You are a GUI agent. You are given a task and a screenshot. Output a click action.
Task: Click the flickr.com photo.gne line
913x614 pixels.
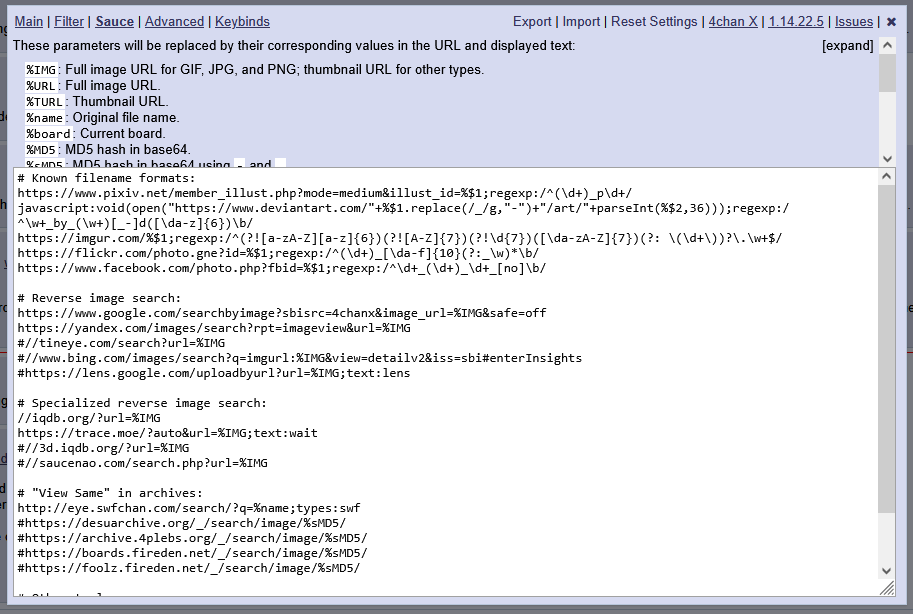278,253
